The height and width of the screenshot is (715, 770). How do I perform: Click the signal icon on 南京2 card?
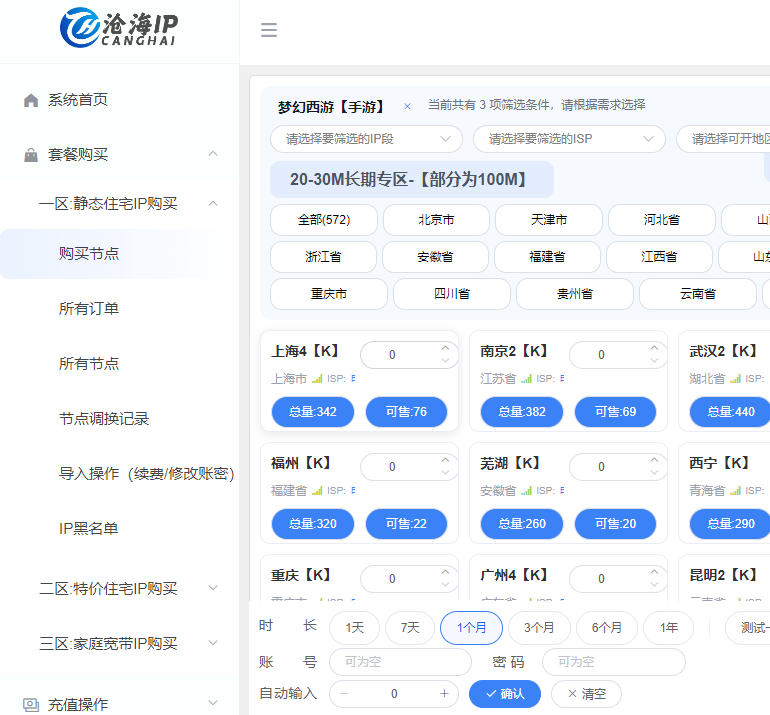[526, 379]
